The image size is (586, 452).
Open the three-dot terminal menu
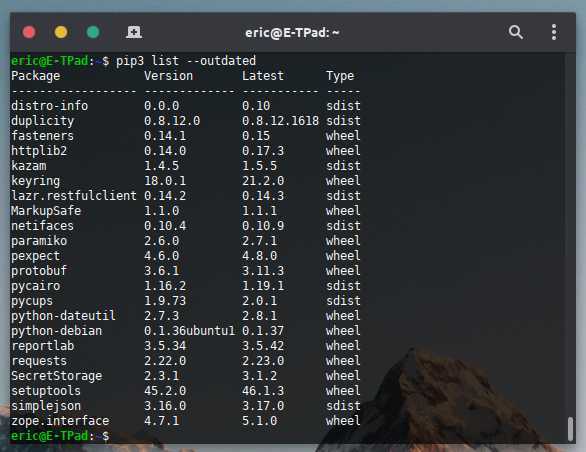click(554, 32)
